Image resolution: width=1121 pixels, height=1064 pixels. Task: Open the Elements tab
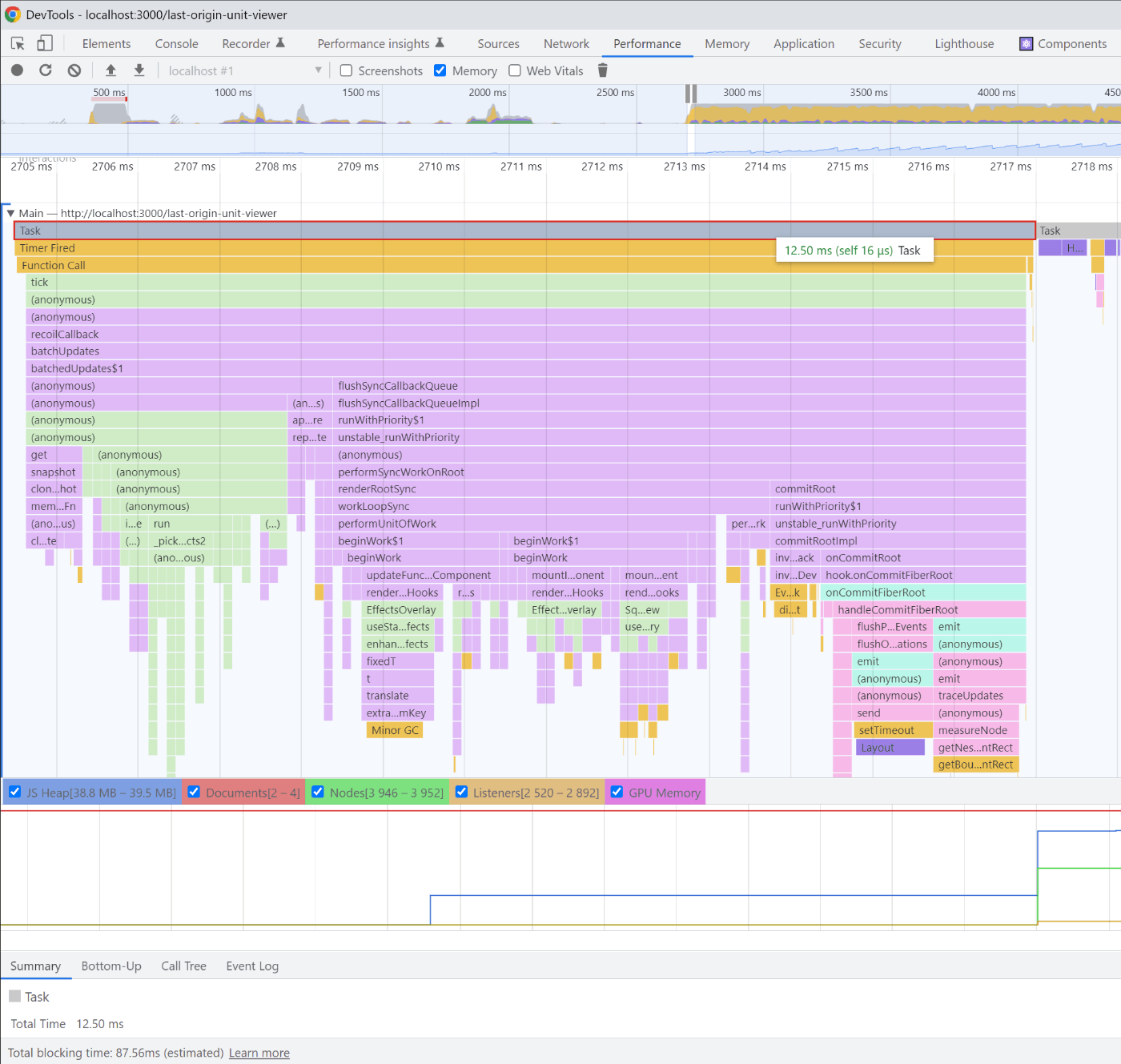pos(106,43)
